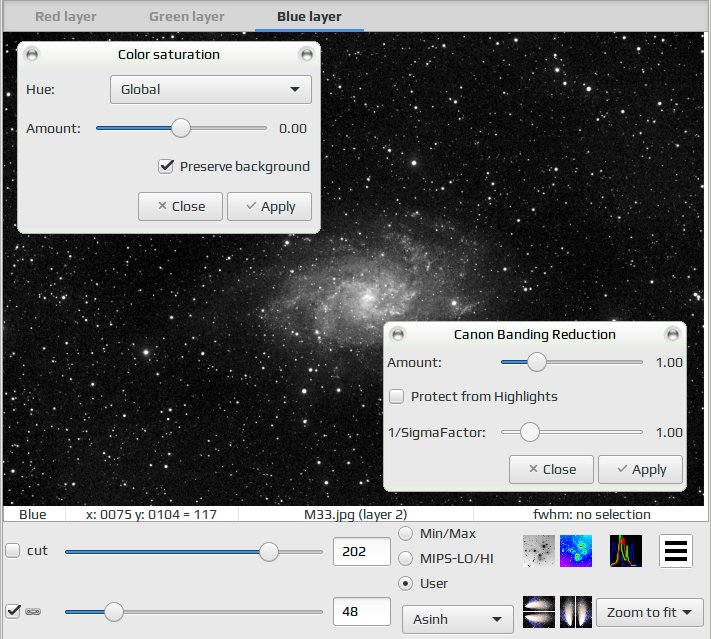Switch to the Red layer tab

pyautogui.click(x=66, y=17)
